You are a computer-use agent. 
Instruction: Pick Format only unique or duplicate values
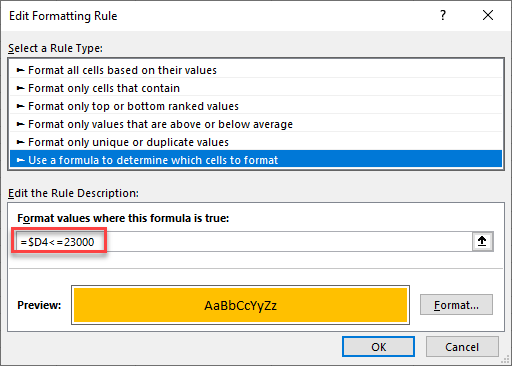[256, 142]
